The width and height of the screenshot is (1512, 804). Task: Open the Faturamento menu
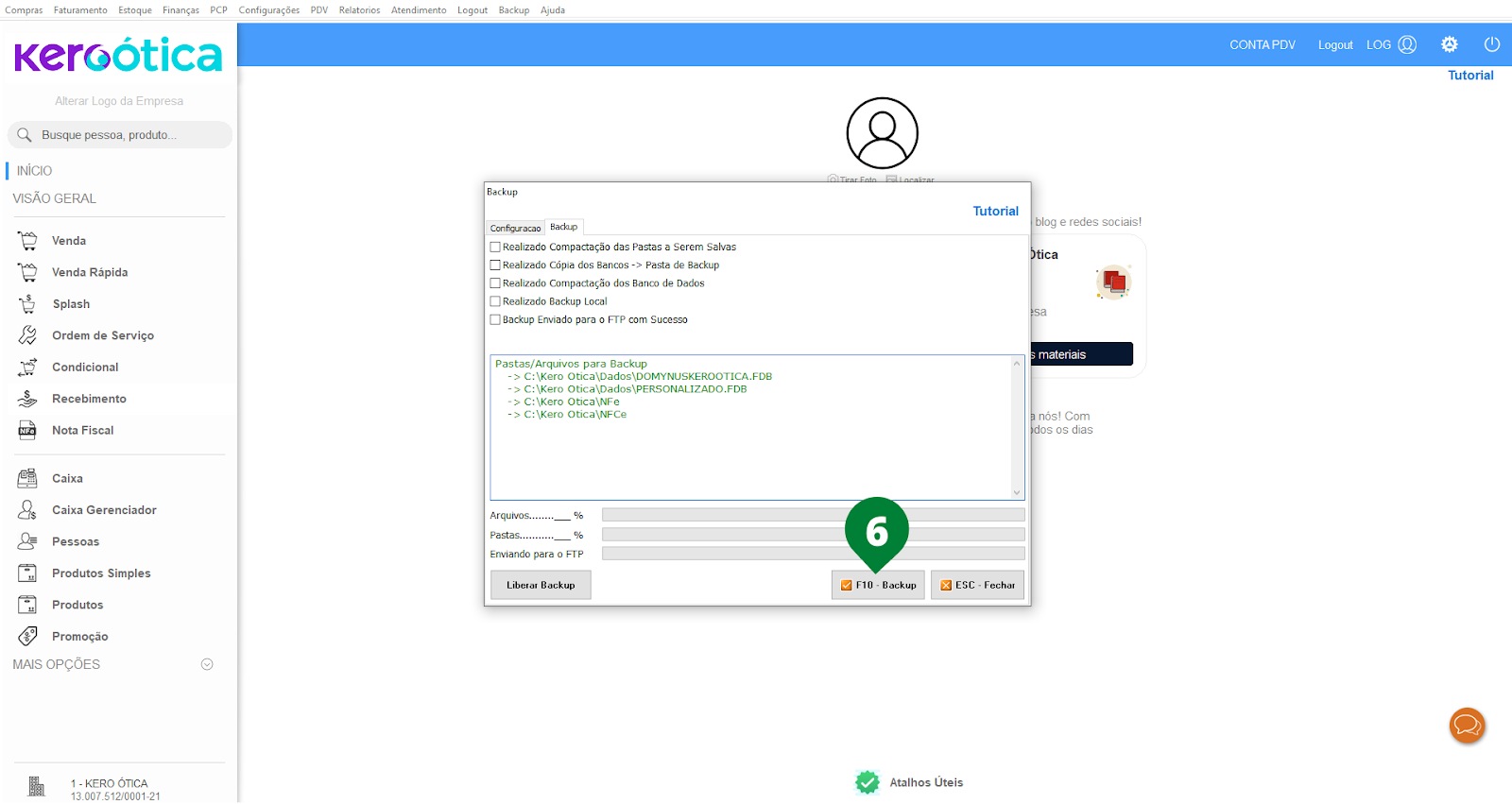pos(80,10)
